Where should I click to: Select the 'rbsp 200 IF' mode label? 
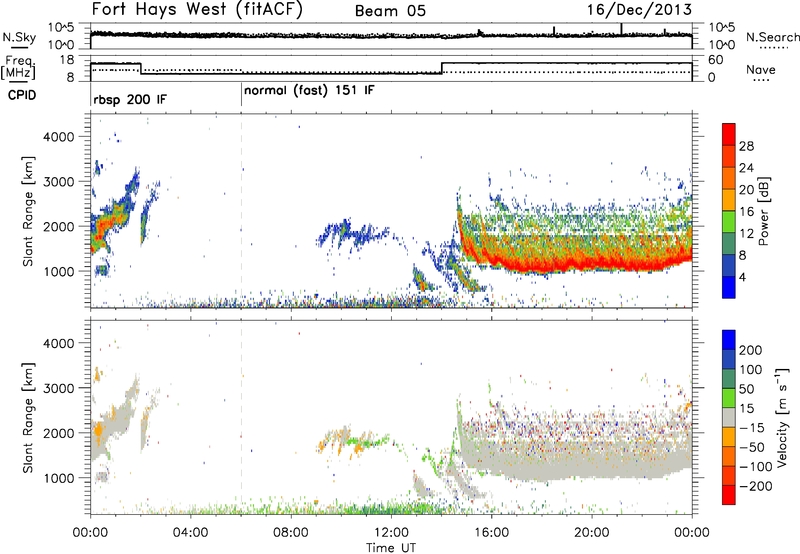tap(130, 99)
